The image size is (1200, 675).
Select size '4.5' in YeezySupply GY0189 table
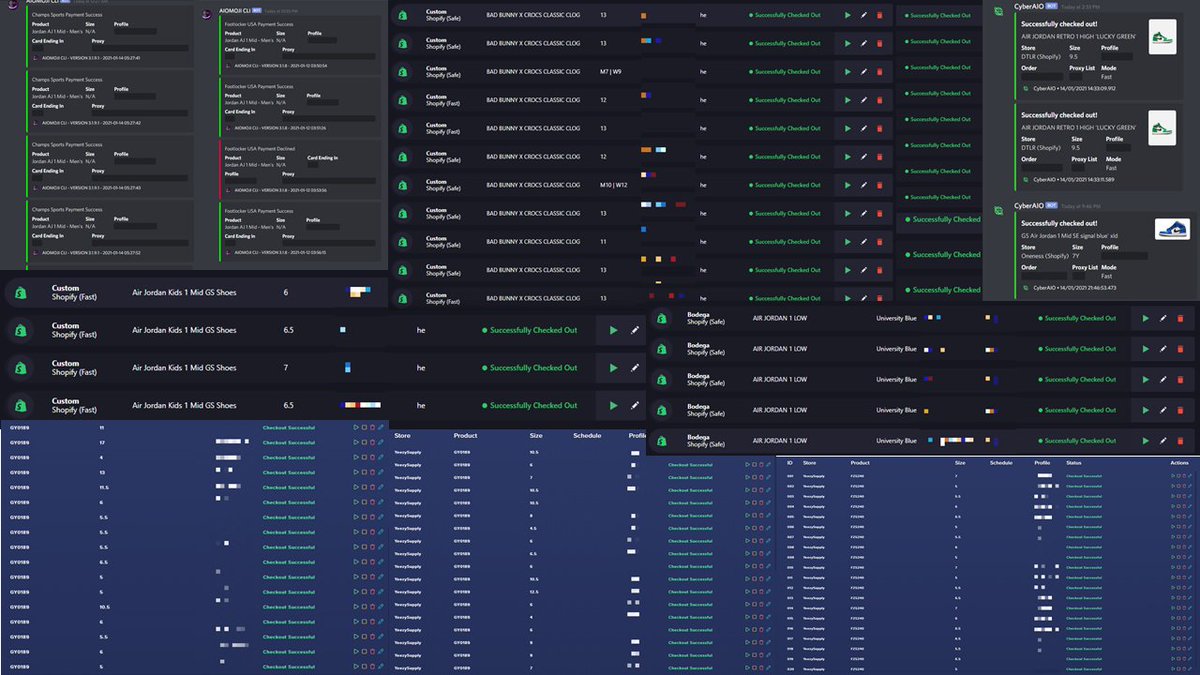pos(532,528)
